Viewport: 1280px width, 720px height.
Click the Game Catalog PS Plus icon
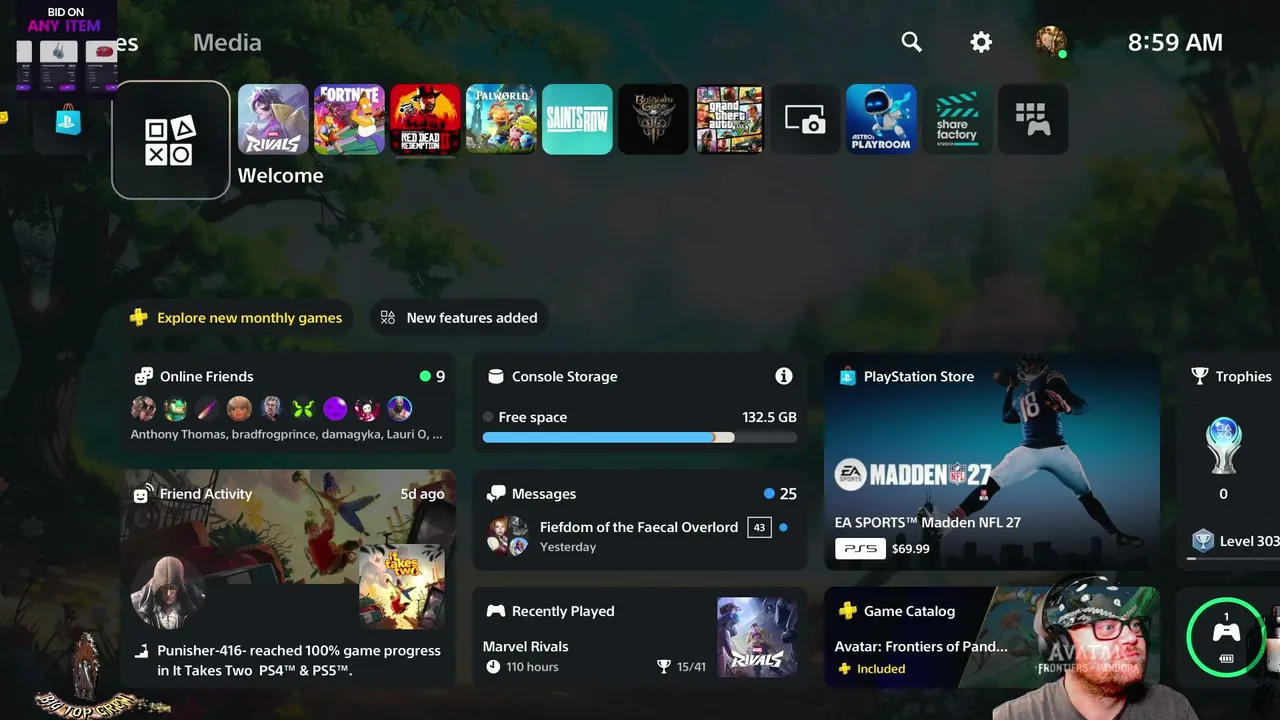pyautogui.click(x=847, y=611)
